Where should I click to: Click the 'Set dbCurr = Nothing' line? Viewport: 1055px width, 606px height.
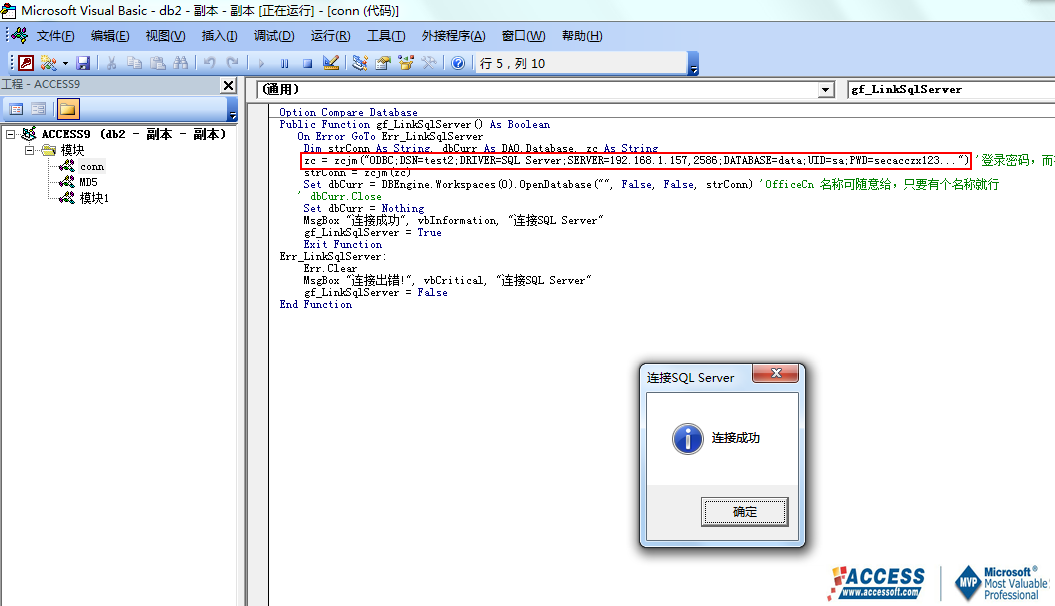point(363,209)
